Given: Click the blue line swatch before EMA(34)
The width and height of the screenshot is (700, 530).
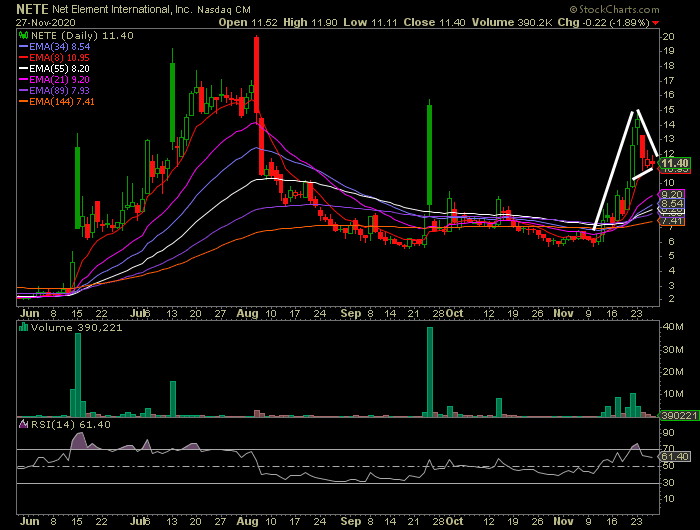Looking at the screenshot, I should [24, 46].
